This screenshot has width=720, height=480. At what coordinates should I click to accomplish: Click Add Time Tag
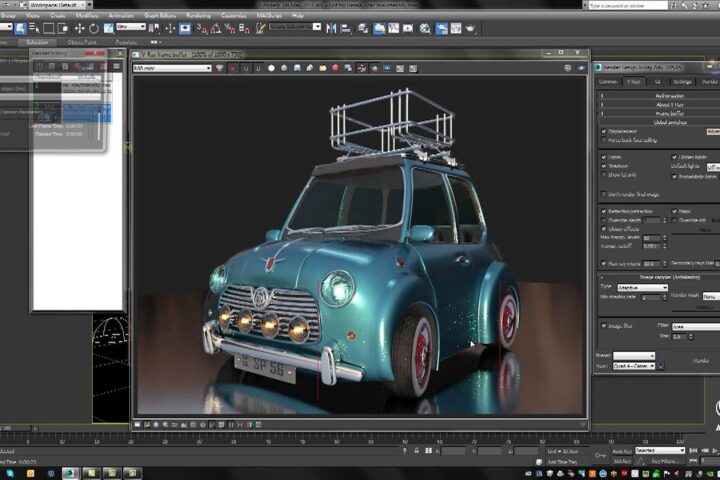562,462
